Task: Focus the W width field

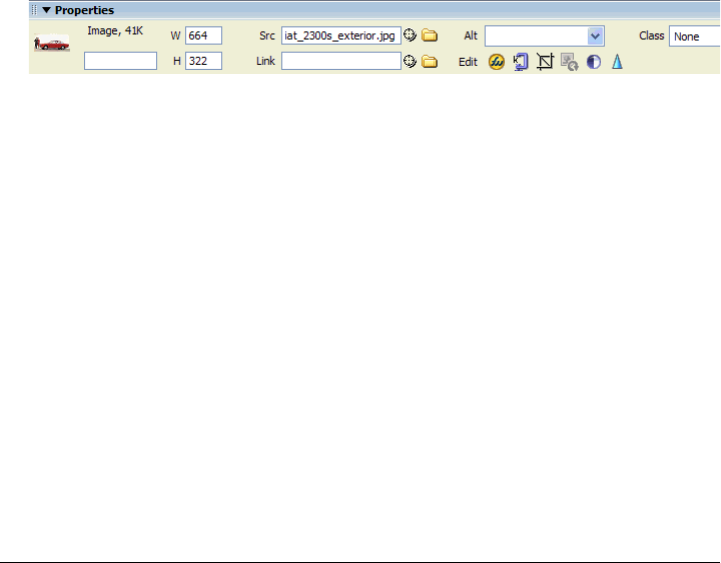Action: (x=204, y=35)
